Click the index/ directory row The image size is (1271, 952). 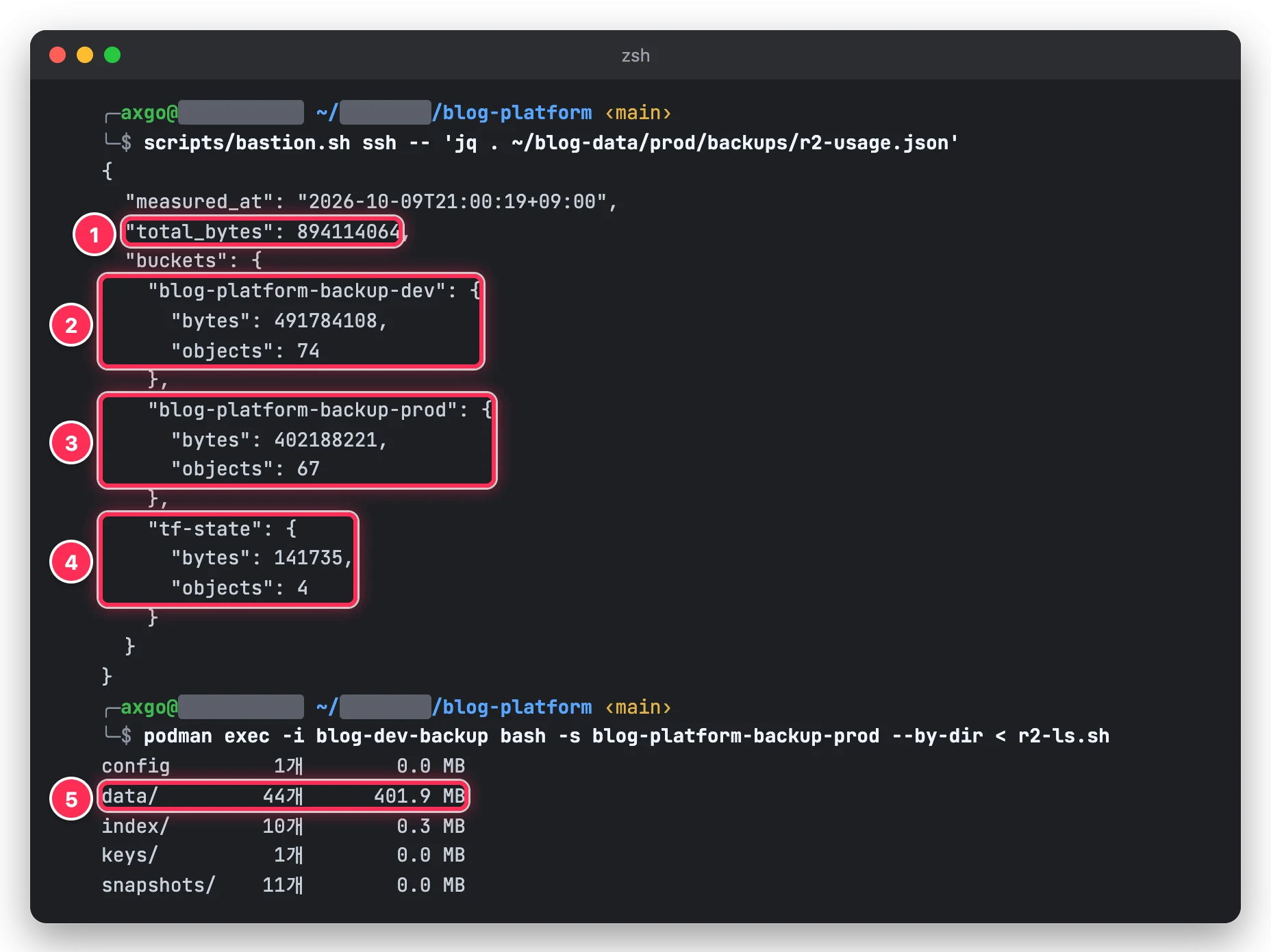click(283, 826)
